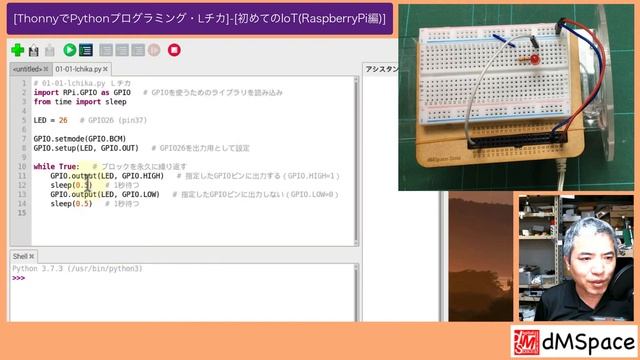Click 'GPIO.output(LED, GPIO.HIGH)' code line
Viewport: 640px width, 360px height.
[x=107, y=176]
